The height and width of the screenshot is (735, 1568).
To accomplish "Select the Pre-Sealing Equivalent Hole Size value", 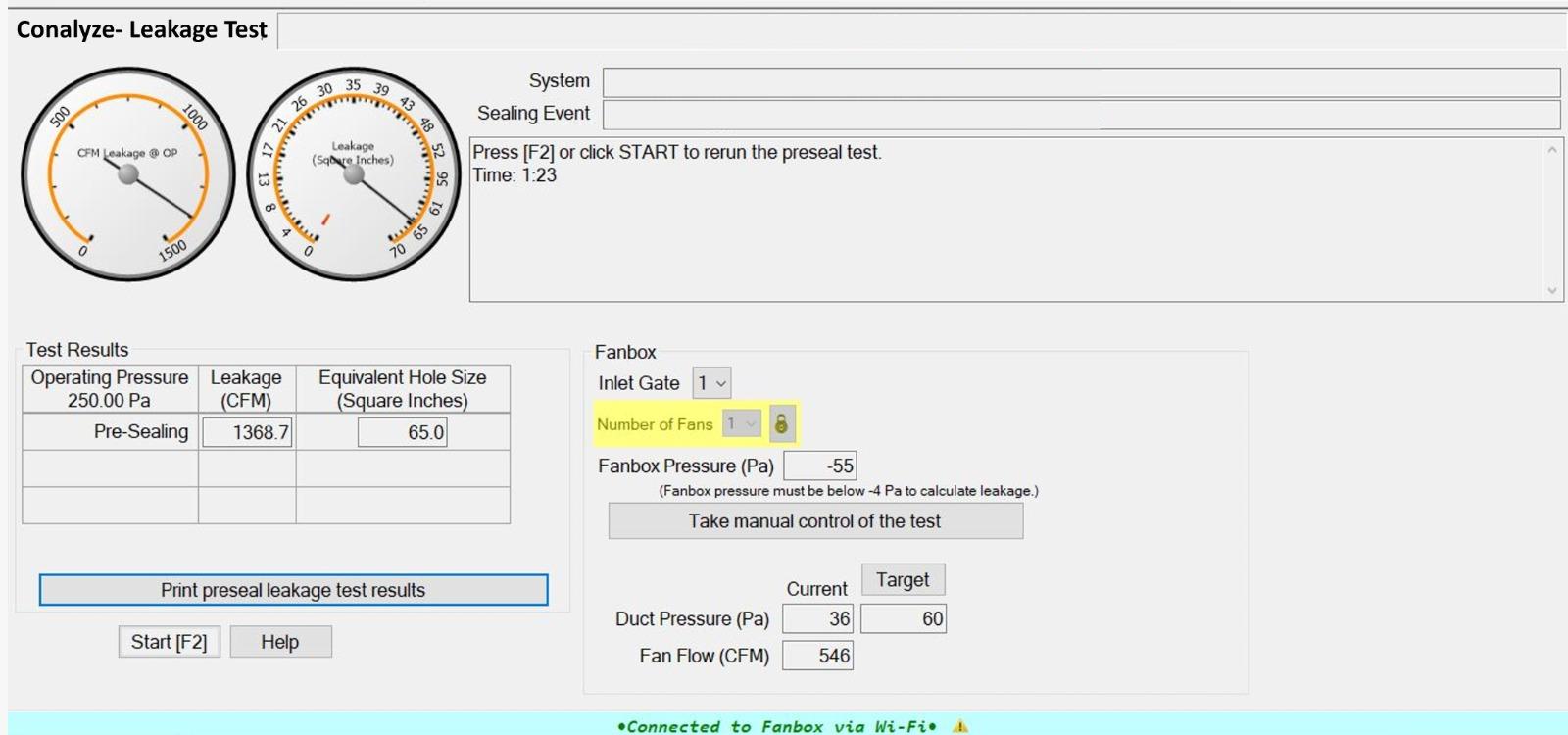I will tap(403, 432).
